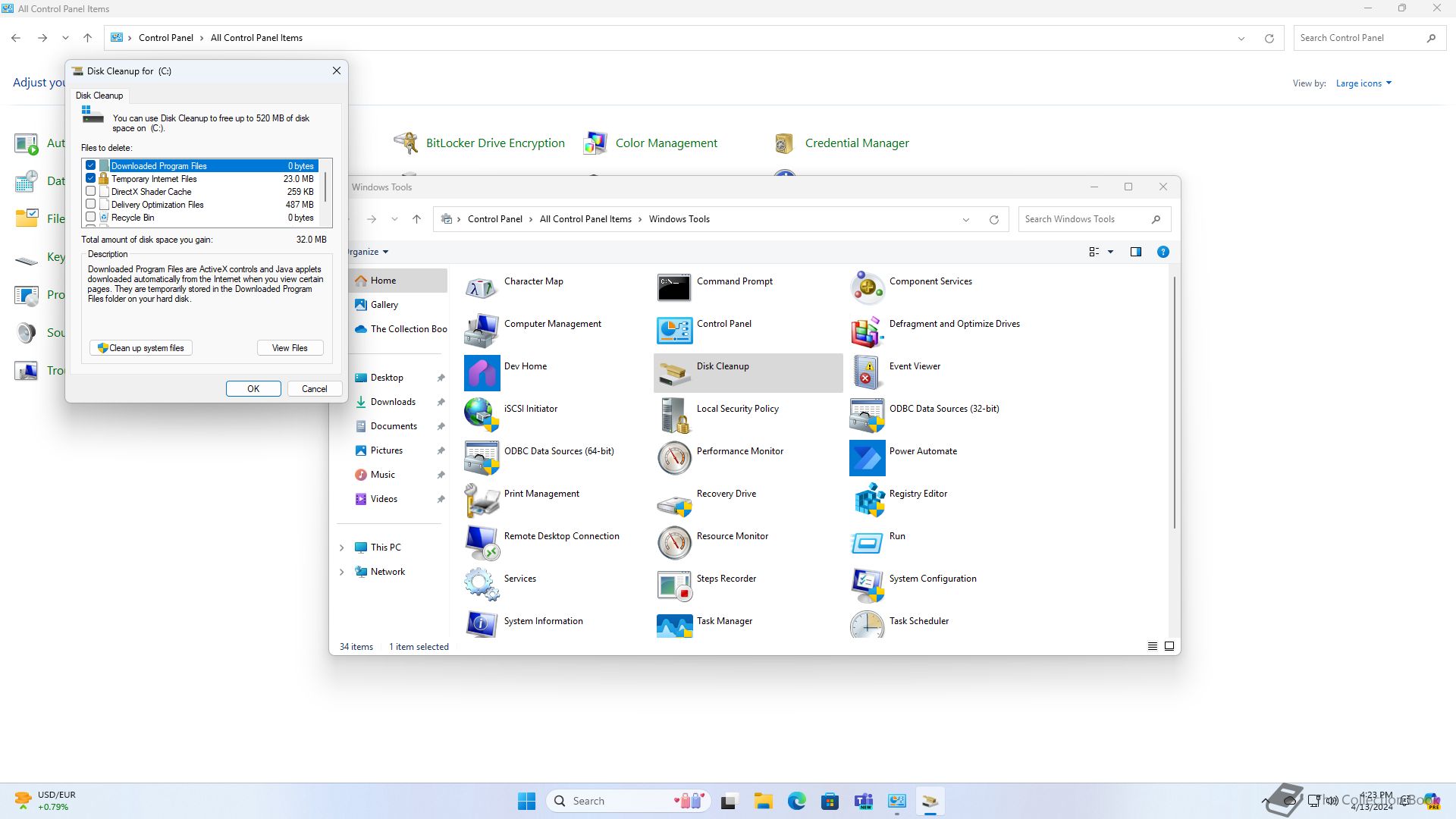The image size is (1456, 819).
Task: Open View by Large icons dropdown
Action: (x=1363, y=83)
